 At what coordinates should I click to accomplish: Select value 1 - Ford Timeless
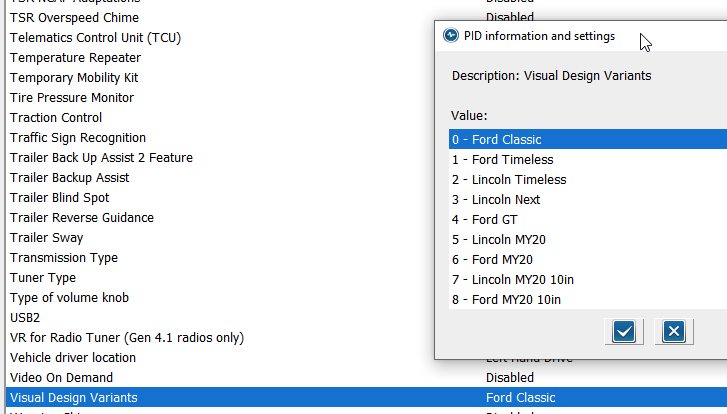[x=588, y=159]
